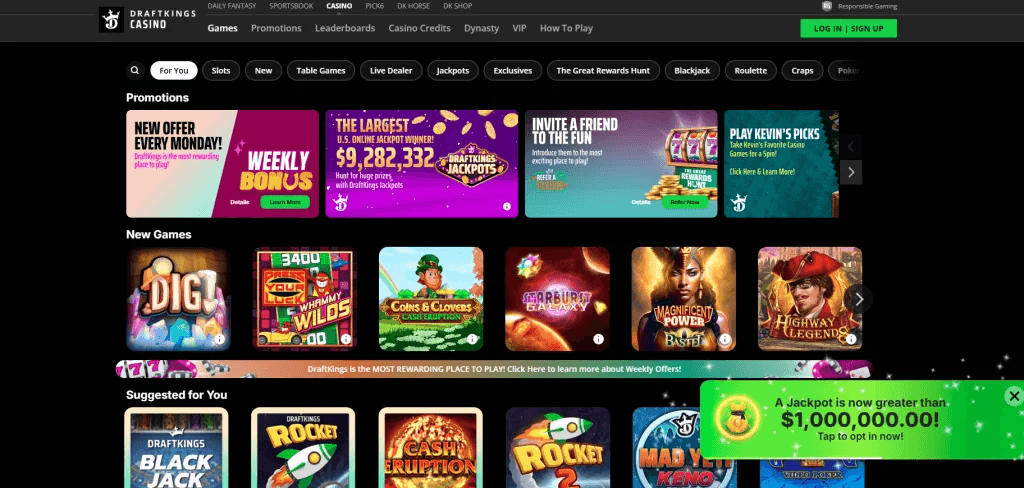This screenshot has width=1024, height=488.
Task: Open the VIP nav item
Action: click(519, 28)
